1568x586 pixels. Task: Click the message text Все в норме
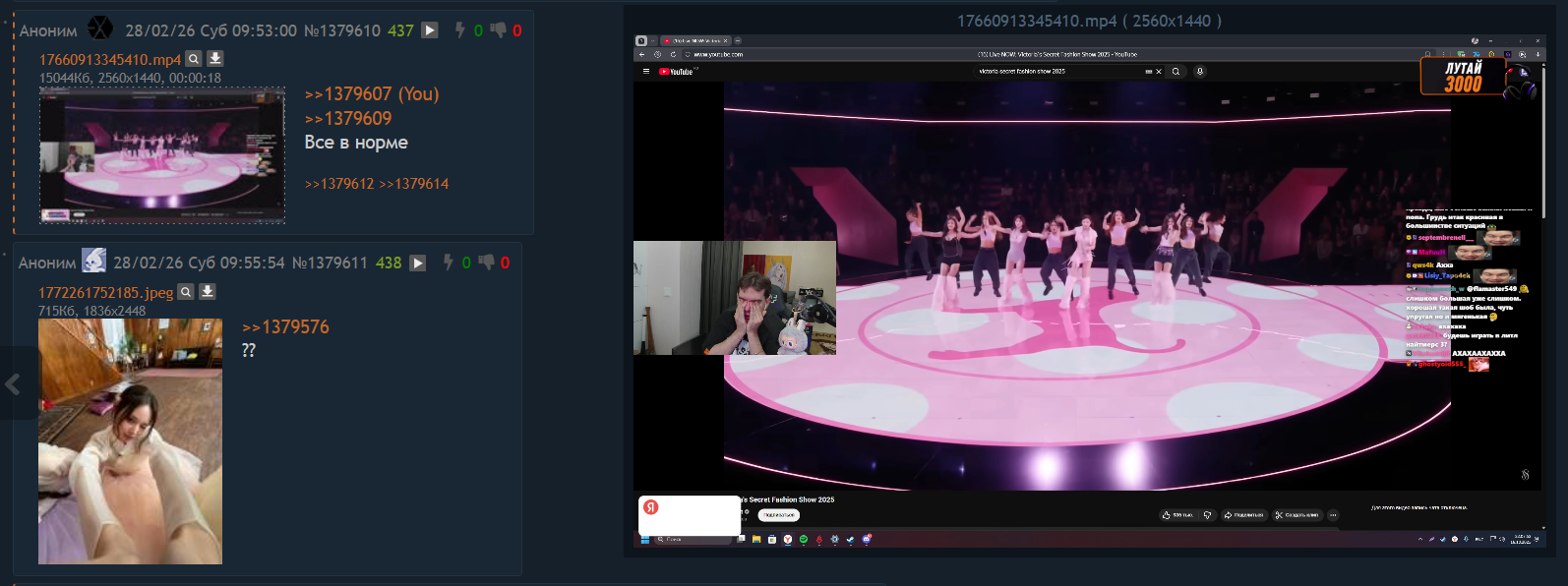click(x=356, y=143)
